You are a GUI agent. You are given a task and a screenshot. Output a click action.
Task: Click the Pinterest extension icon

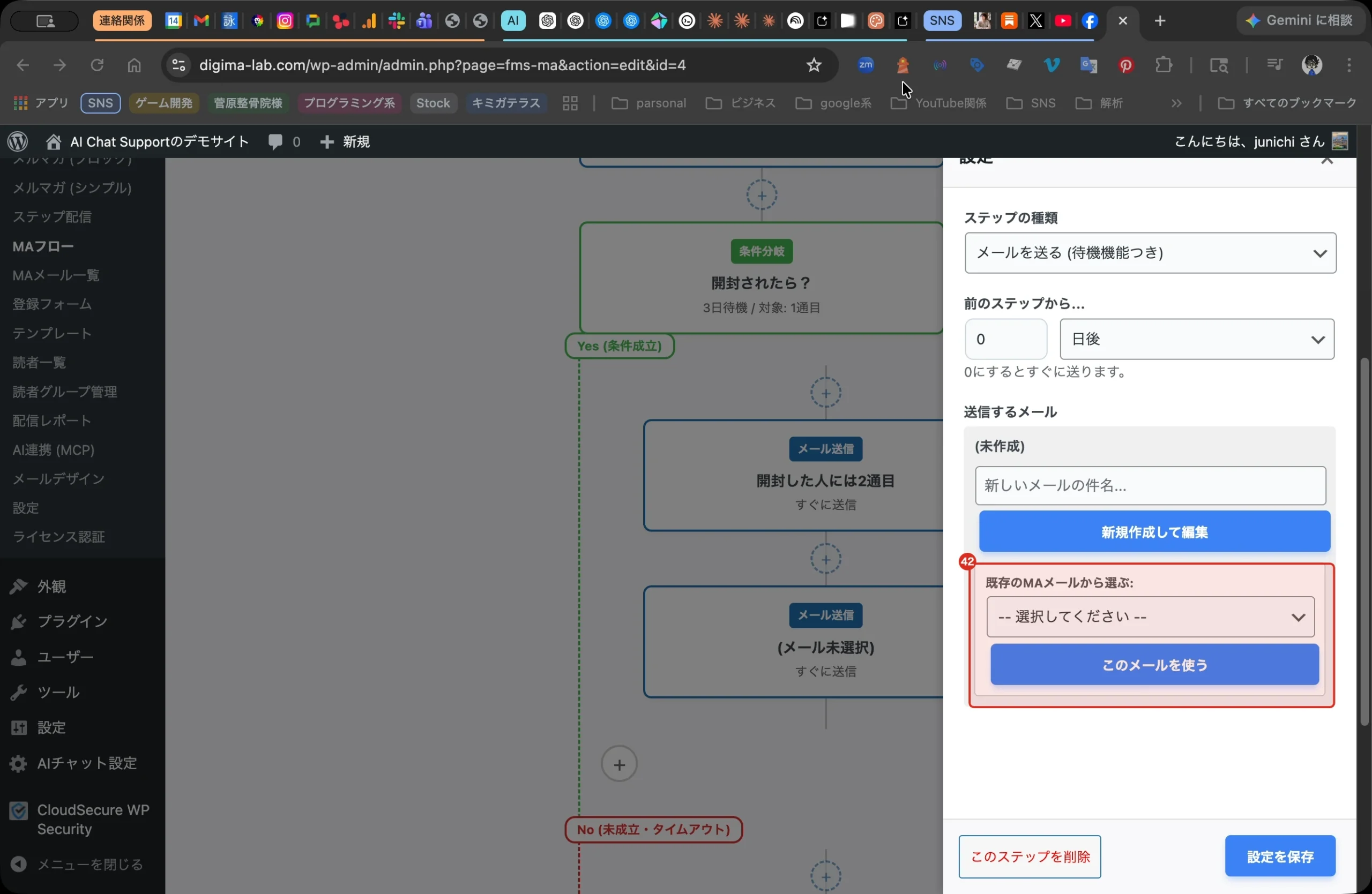1126,65
